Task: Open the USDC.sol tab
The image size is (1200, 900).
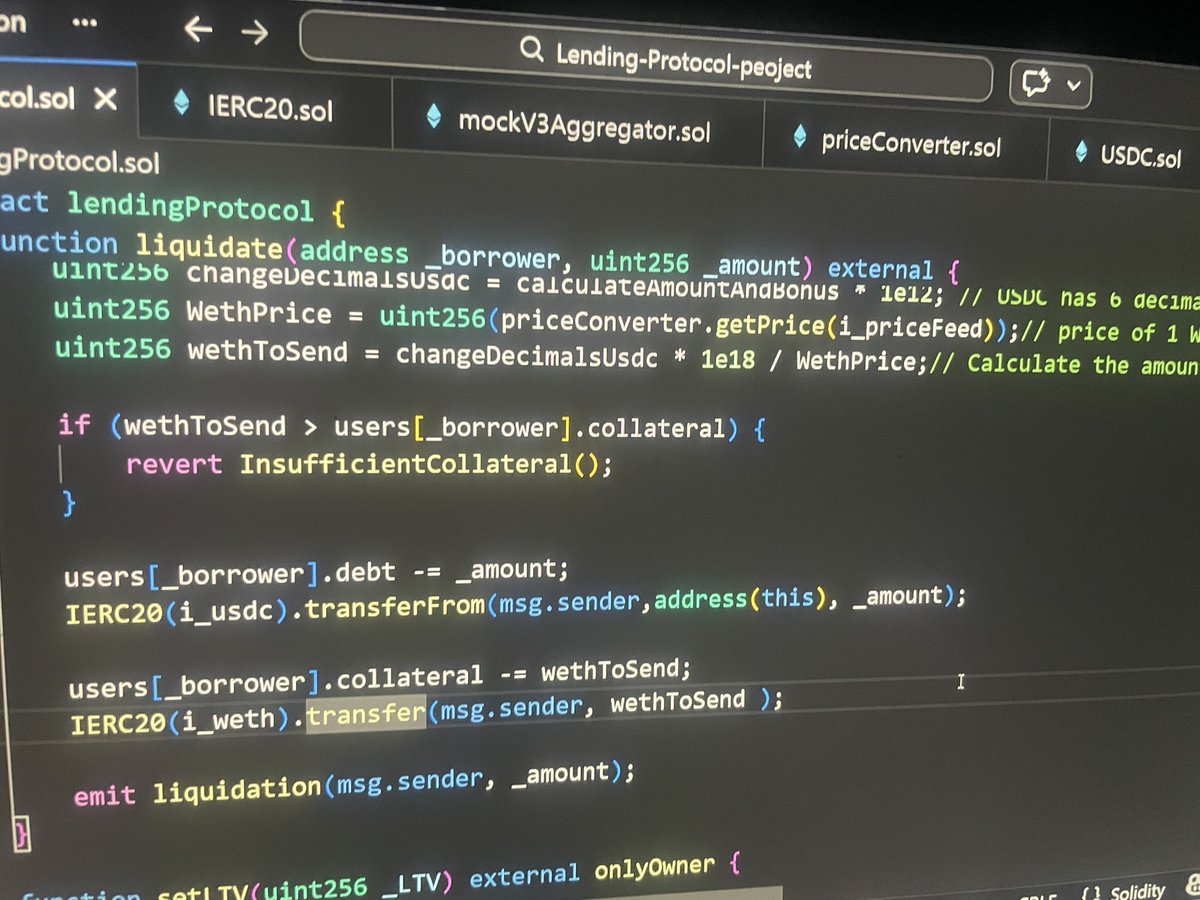Action: click(1140, 158)
